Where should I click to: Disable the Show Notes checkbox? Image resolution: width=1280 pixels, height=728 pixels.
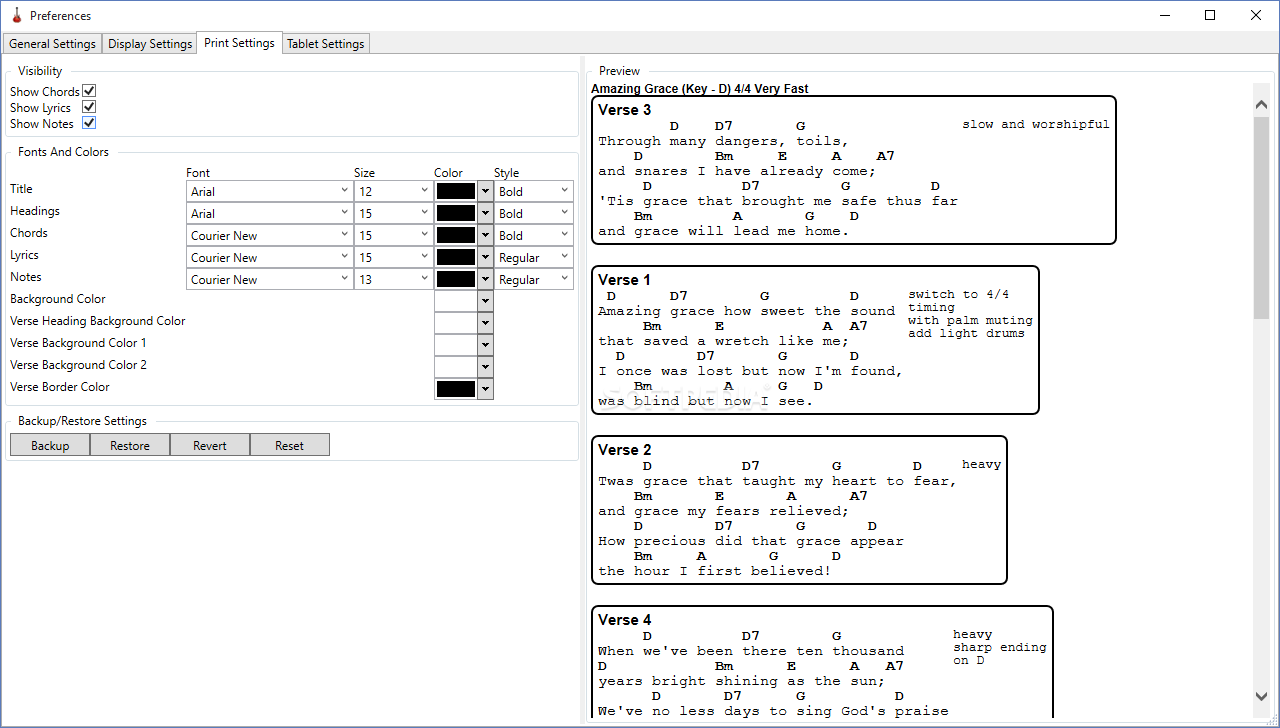tap(89, 123)
